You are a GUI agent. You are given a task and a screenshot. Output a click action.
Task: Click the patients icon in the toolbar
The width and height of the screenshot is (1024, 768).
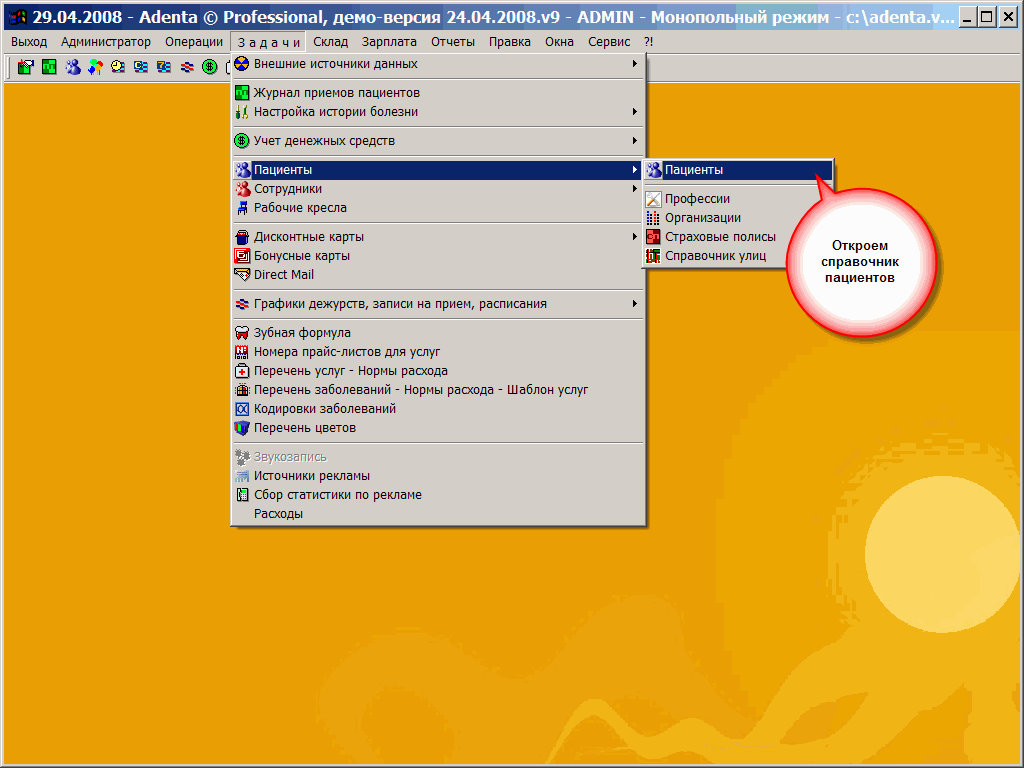(x=73, y=67)
